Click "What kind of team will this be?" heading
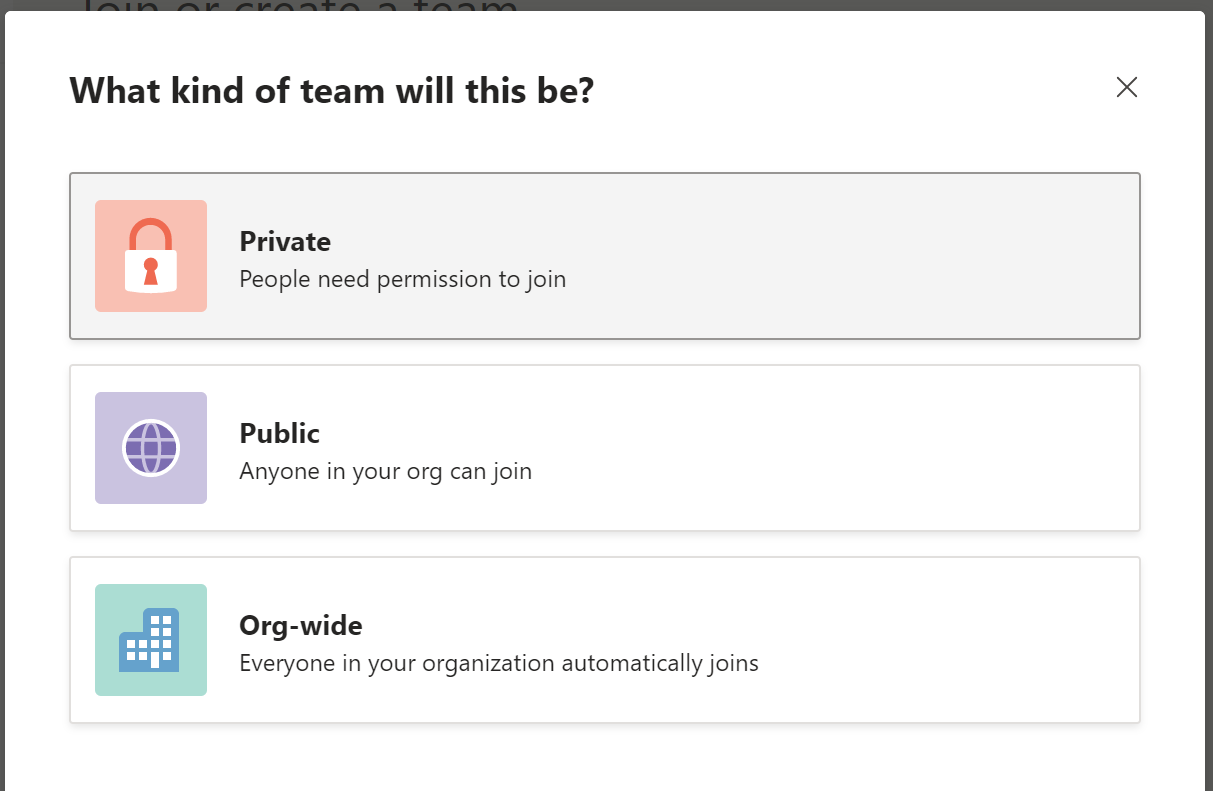1213x791 pixels. coord(332,91)
